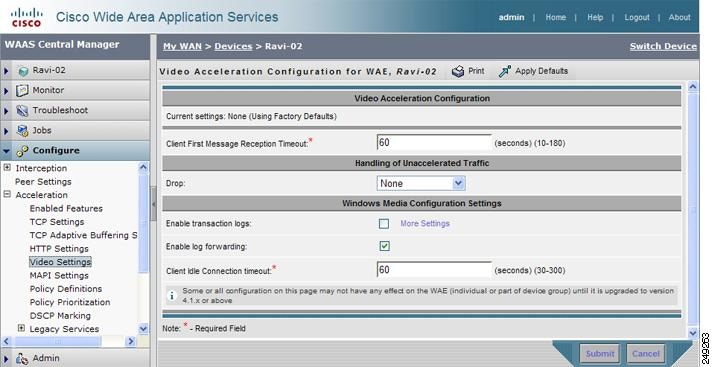Click the Monitor sidebar label
The image size is (712, 367).
(x=48, y=90)
